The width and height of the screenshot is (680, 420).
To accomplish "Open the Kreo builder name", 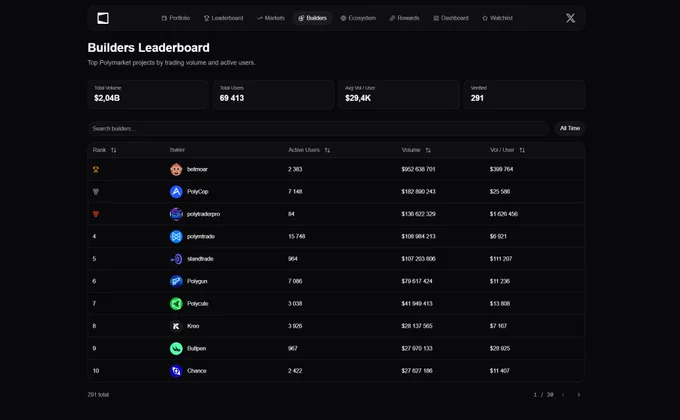I will pyautogui.click(x=193, y=326).
